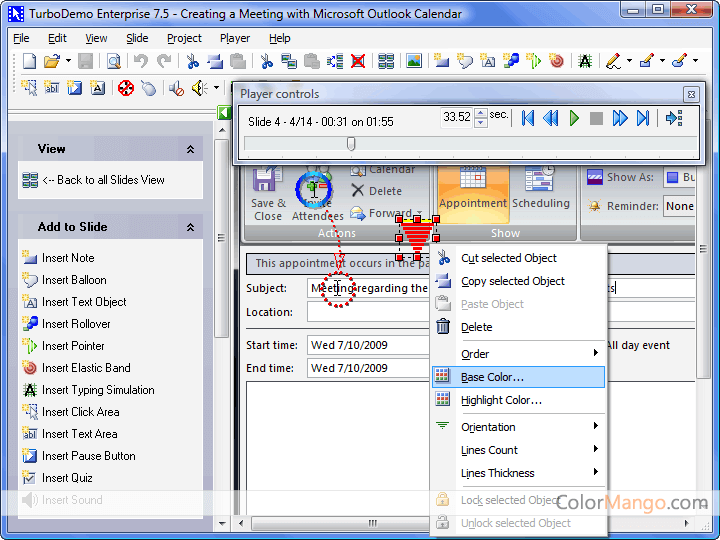Viewport: 720px width, 540px height.
Task: Decrease slide duration with down spinner arrow
Action: (480, 123)
